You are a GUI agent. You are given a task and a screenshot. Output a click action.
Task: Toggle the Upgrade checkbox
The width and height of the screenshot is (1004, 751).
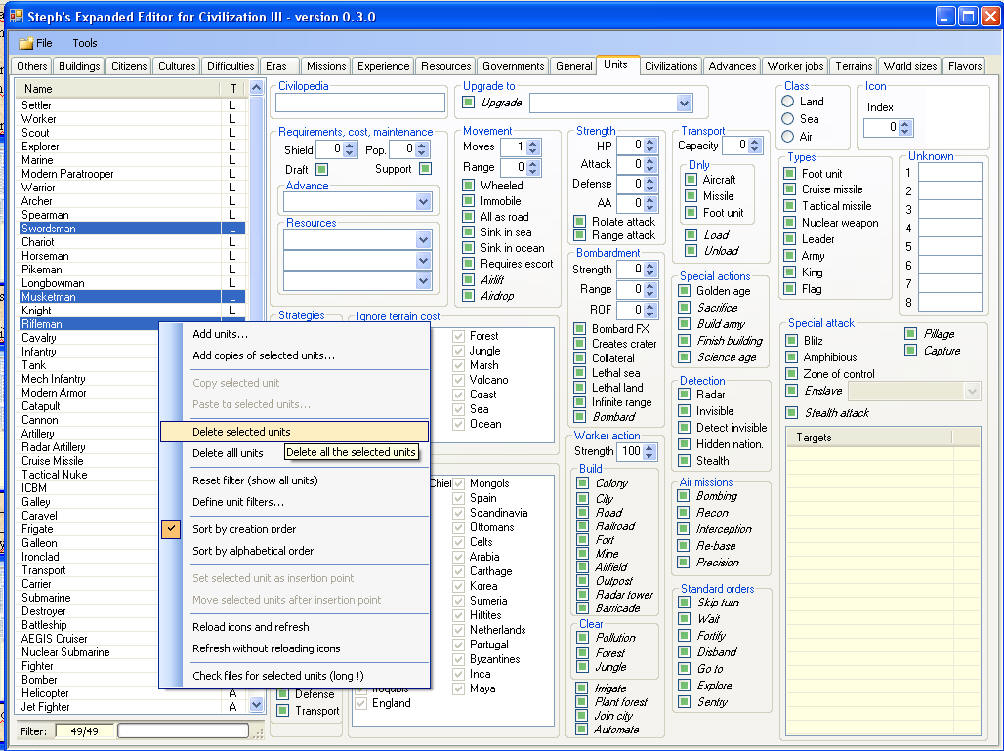tap(468, 102)
